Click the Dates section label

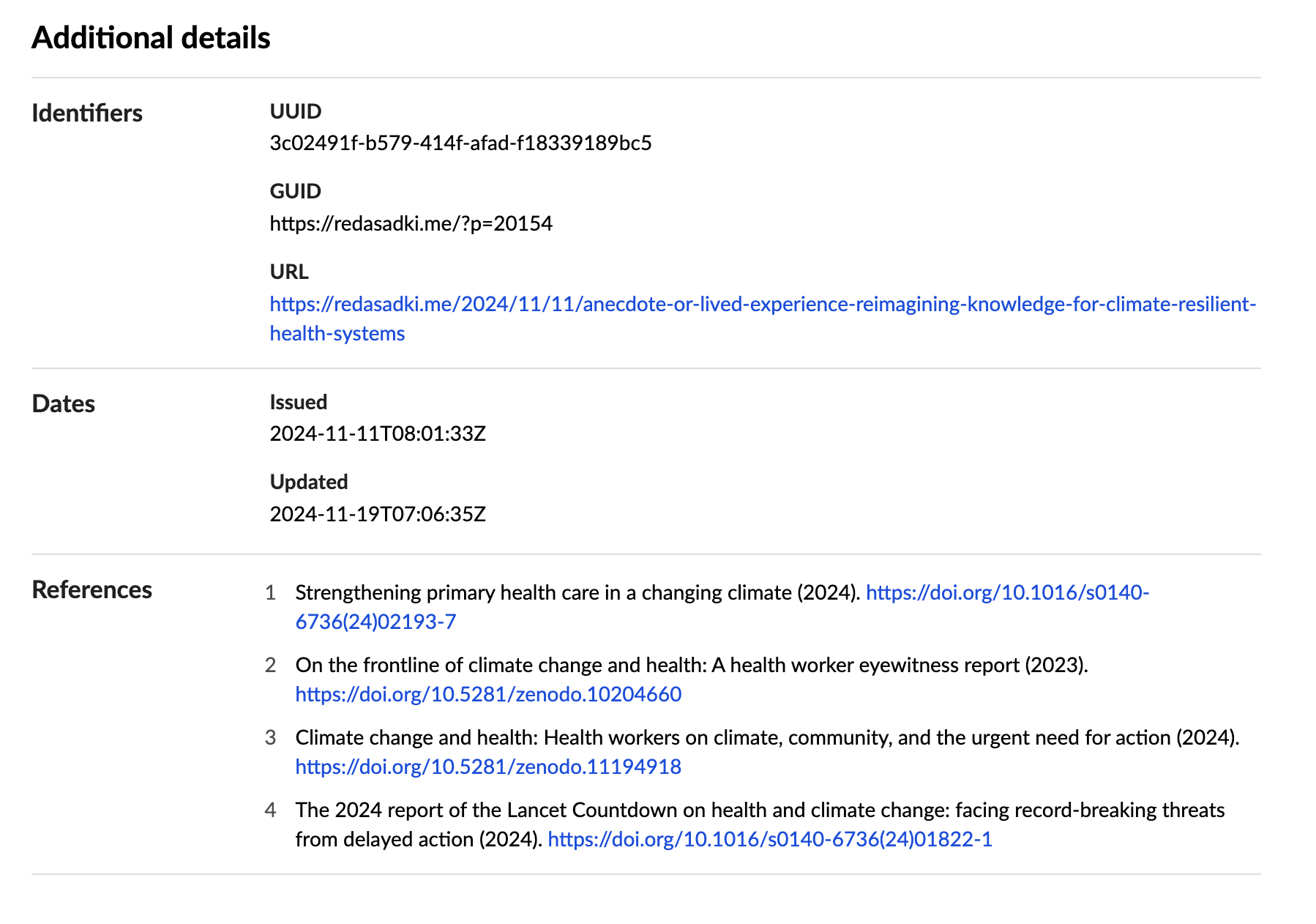coord(64,404)
